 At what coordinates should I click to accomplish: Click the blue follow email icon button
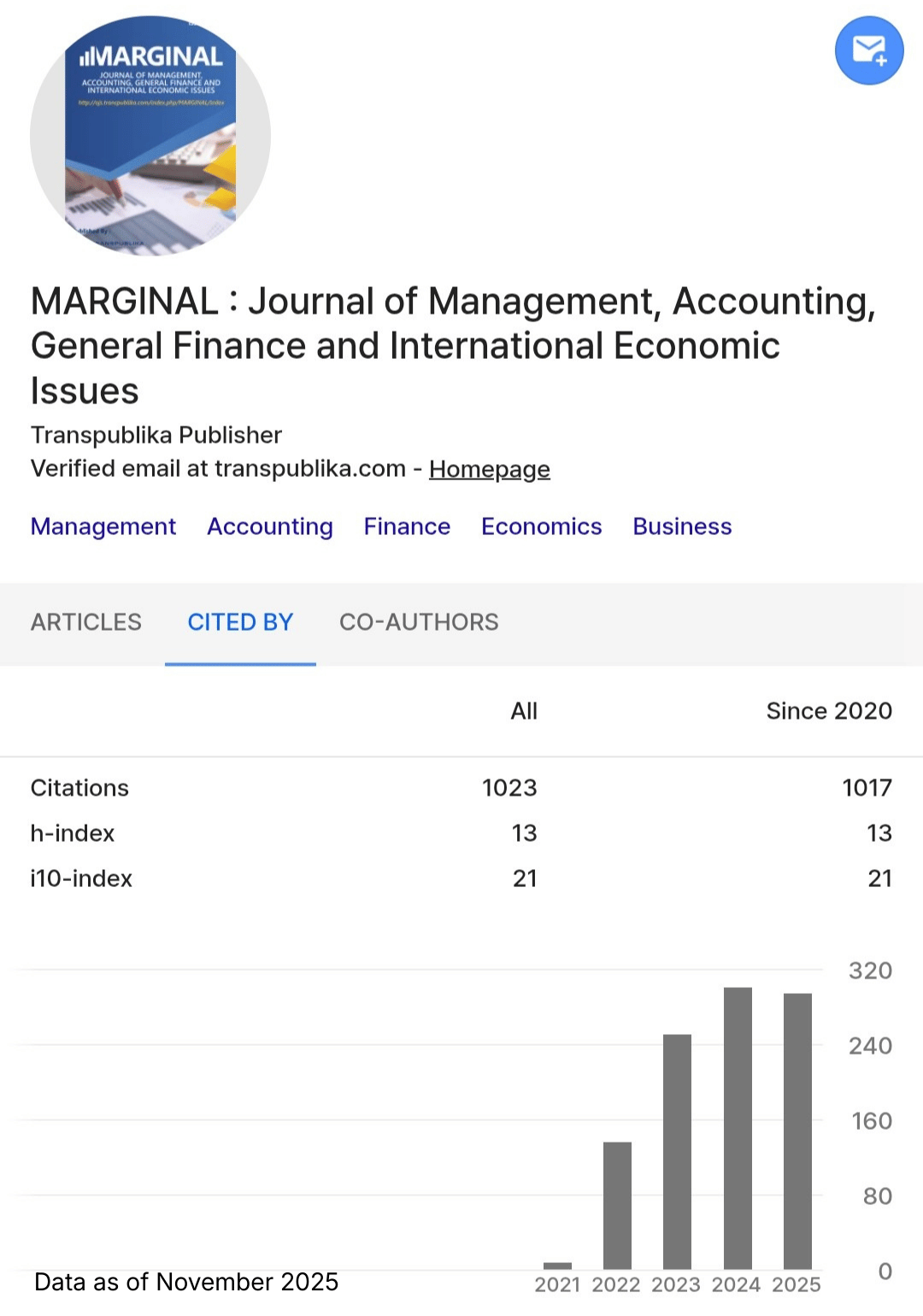pos(868,50)
